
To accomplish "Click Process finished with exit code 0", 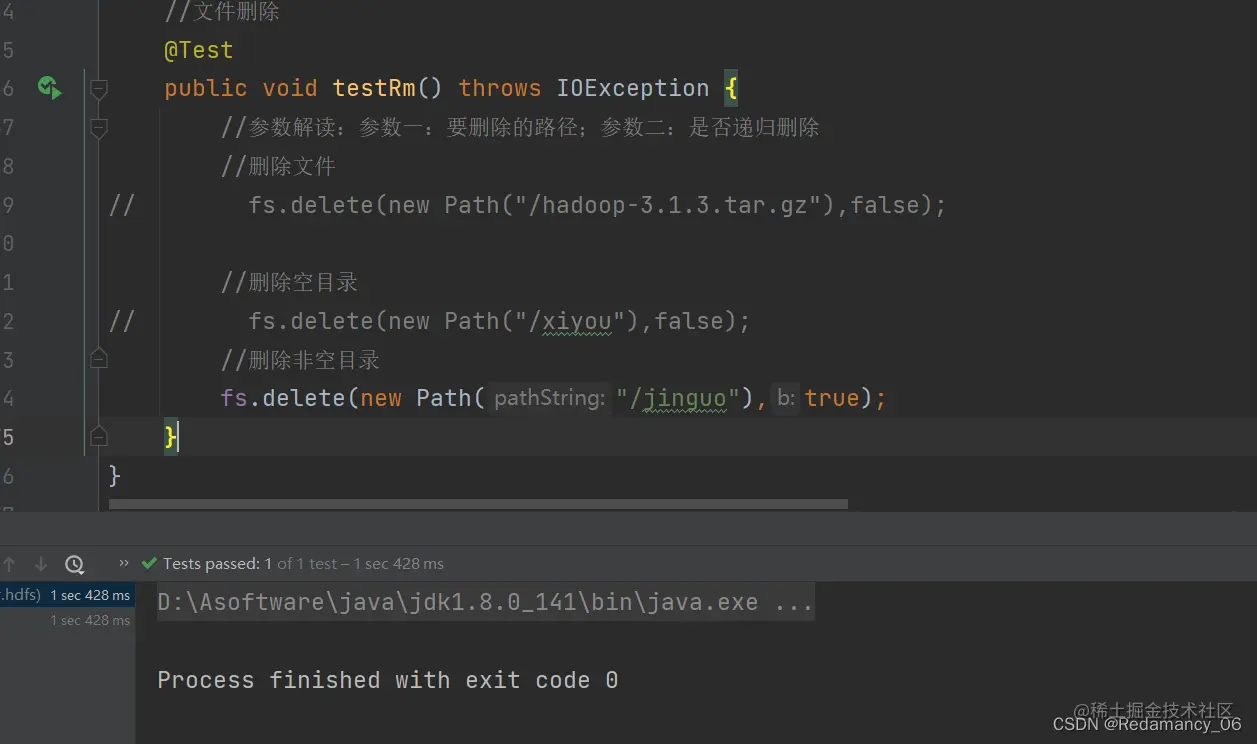I will 388,680.
